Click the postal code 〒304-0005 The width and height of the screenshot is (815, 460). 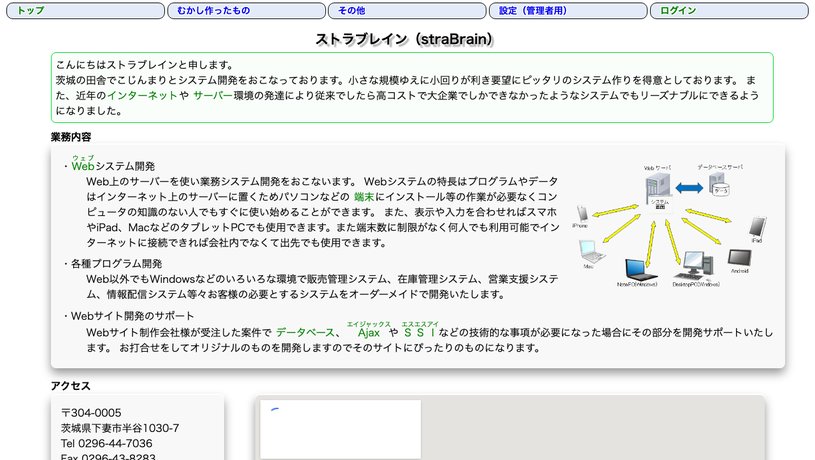[x=91, y=413]
